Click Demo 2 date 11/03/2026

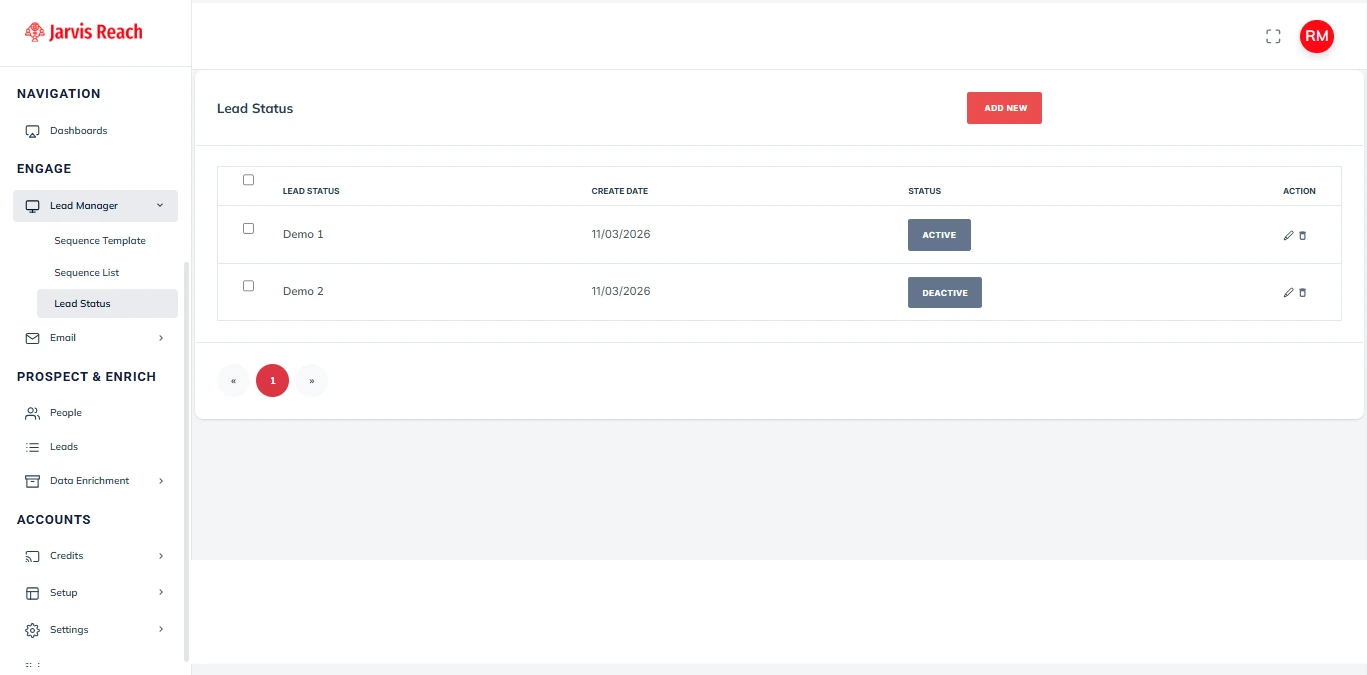(621, 291)
